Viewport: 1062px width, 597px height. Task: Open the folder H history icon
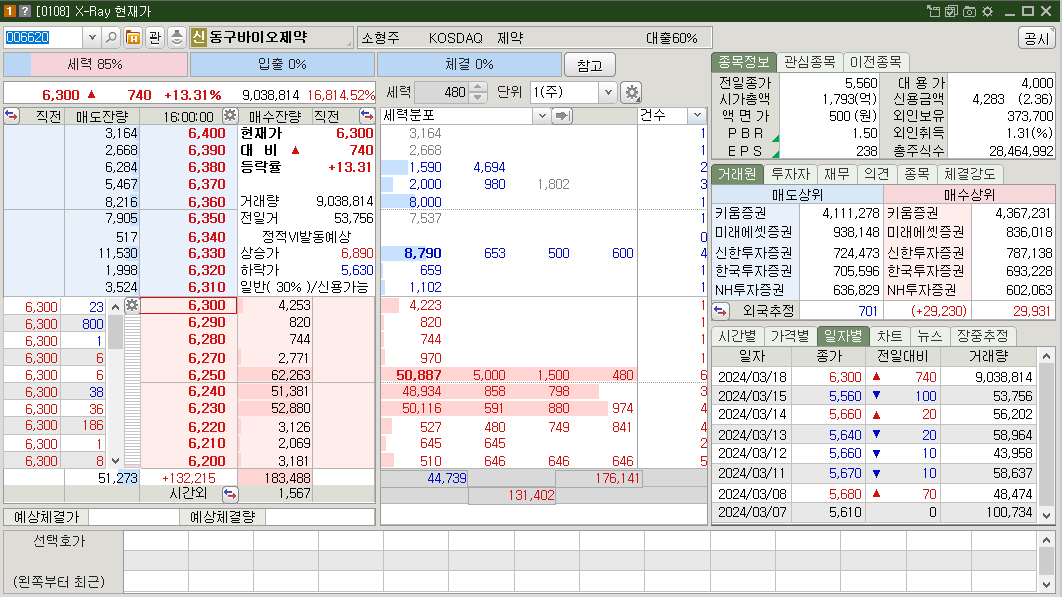133,37
